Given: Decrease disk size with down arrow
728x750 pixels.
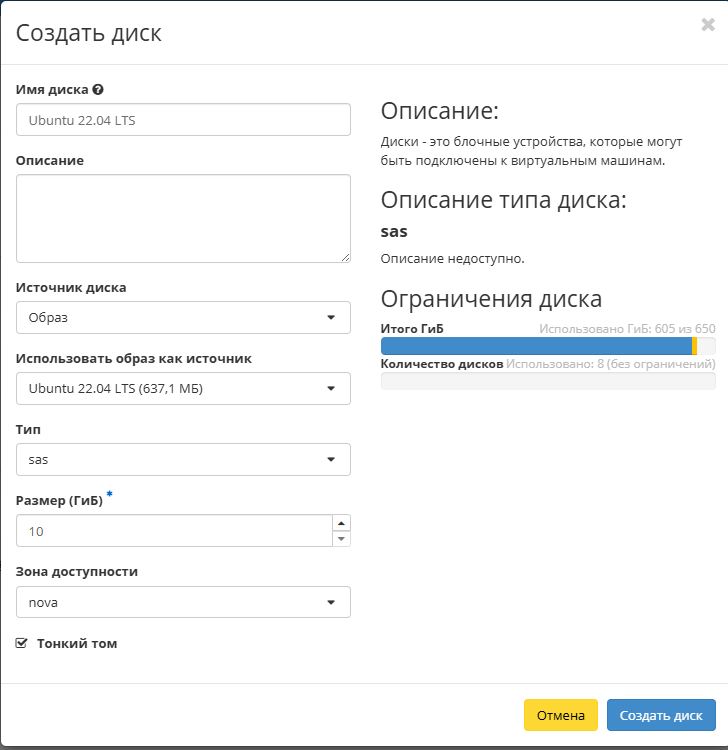Looking at the screenshot, I should click(341, 539).
